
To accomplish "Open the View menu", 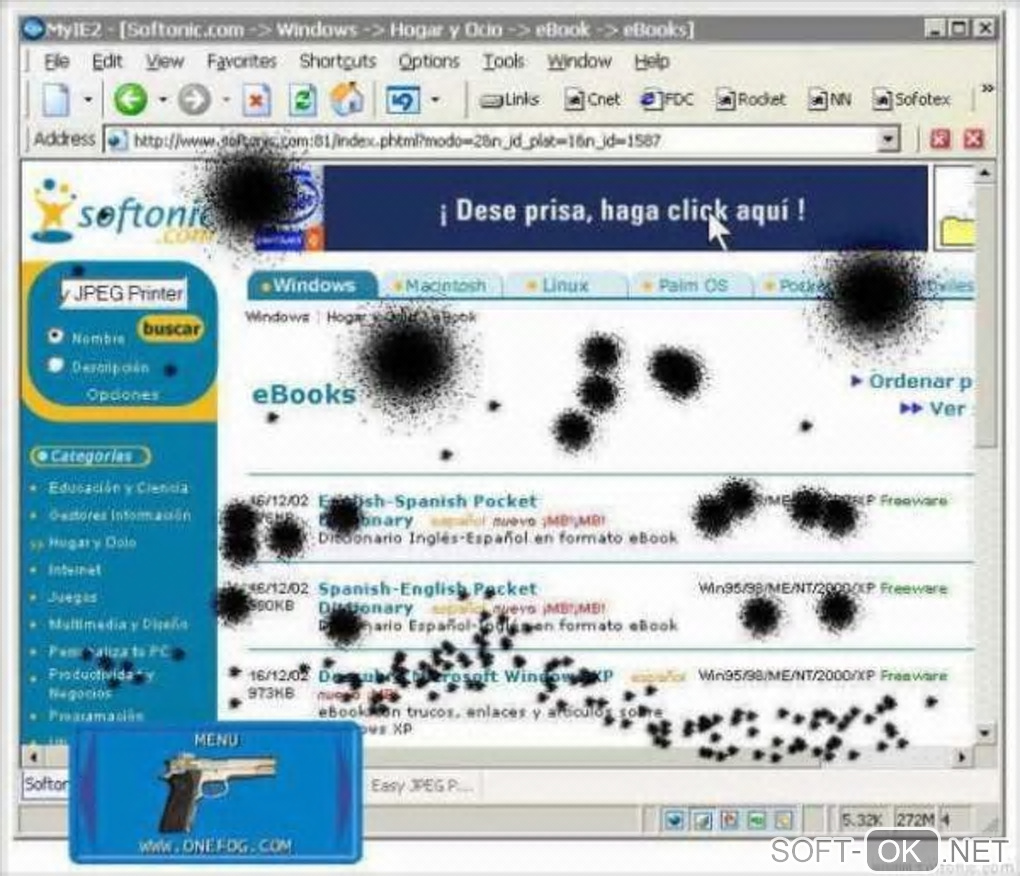I will [x=164, y=61].
